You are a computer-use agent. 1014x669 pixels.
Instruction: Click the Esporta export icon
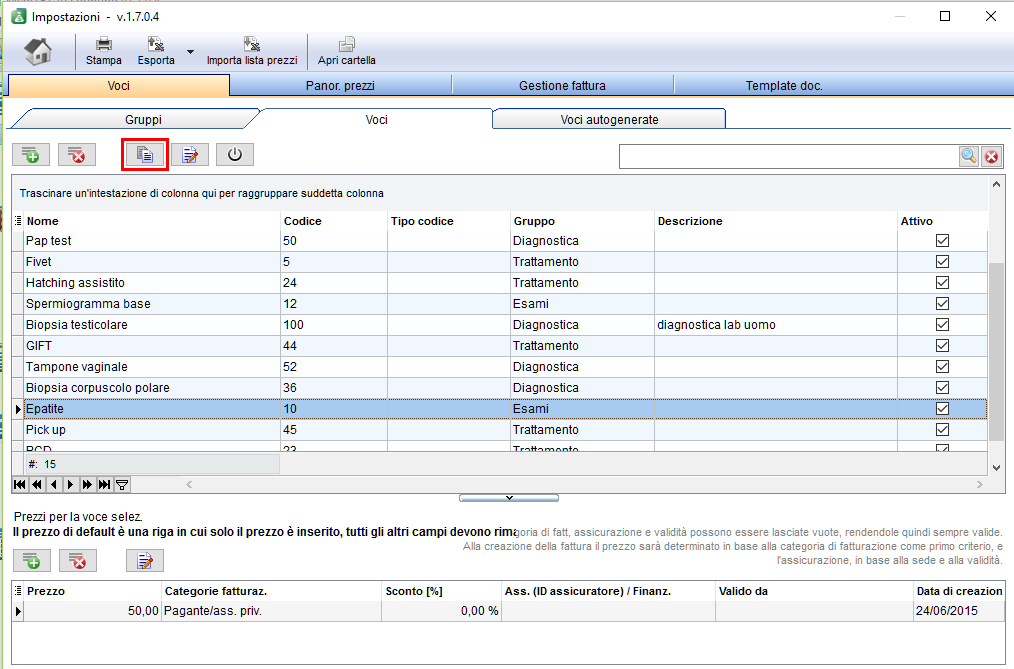(x=156, y=52)
